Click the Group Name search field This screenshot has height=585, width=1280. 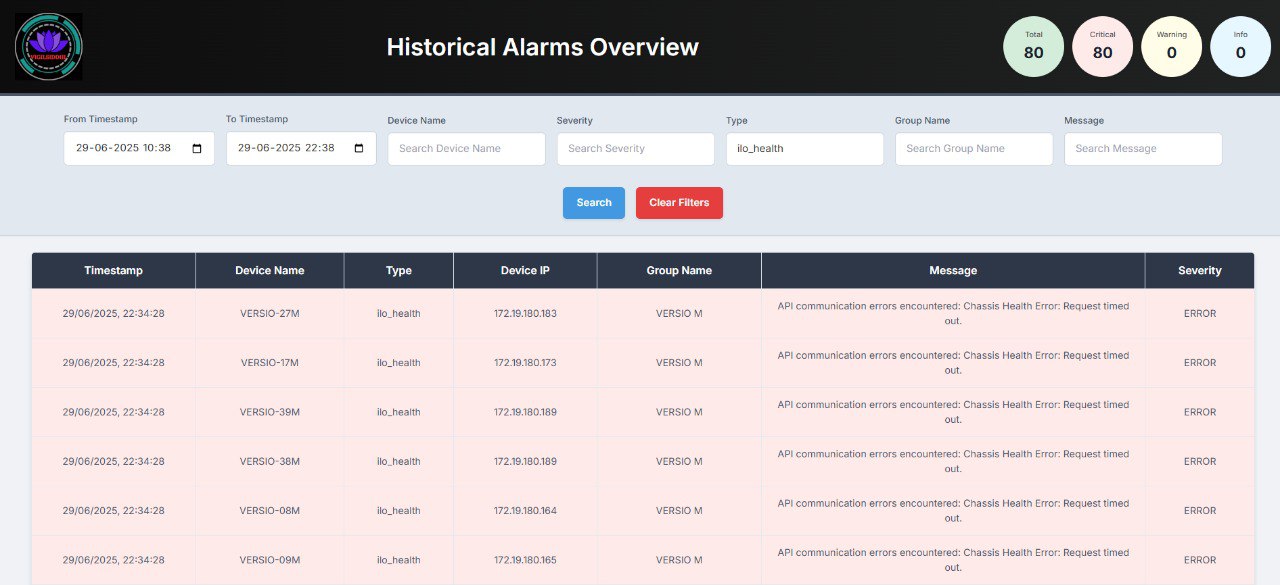coord(973,148)
